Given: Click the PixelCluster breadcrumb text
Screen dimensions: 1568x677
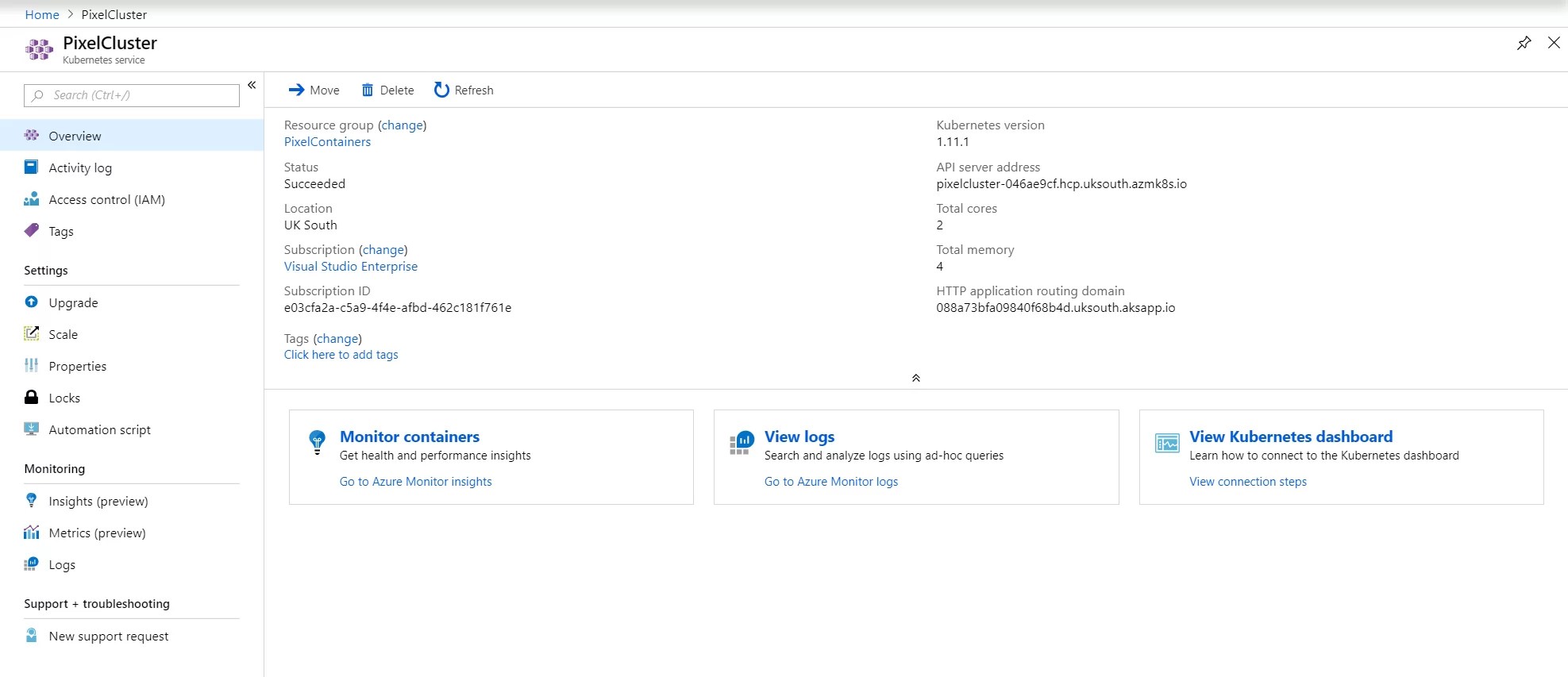Looking at the screenshot, I should (114, 14).
